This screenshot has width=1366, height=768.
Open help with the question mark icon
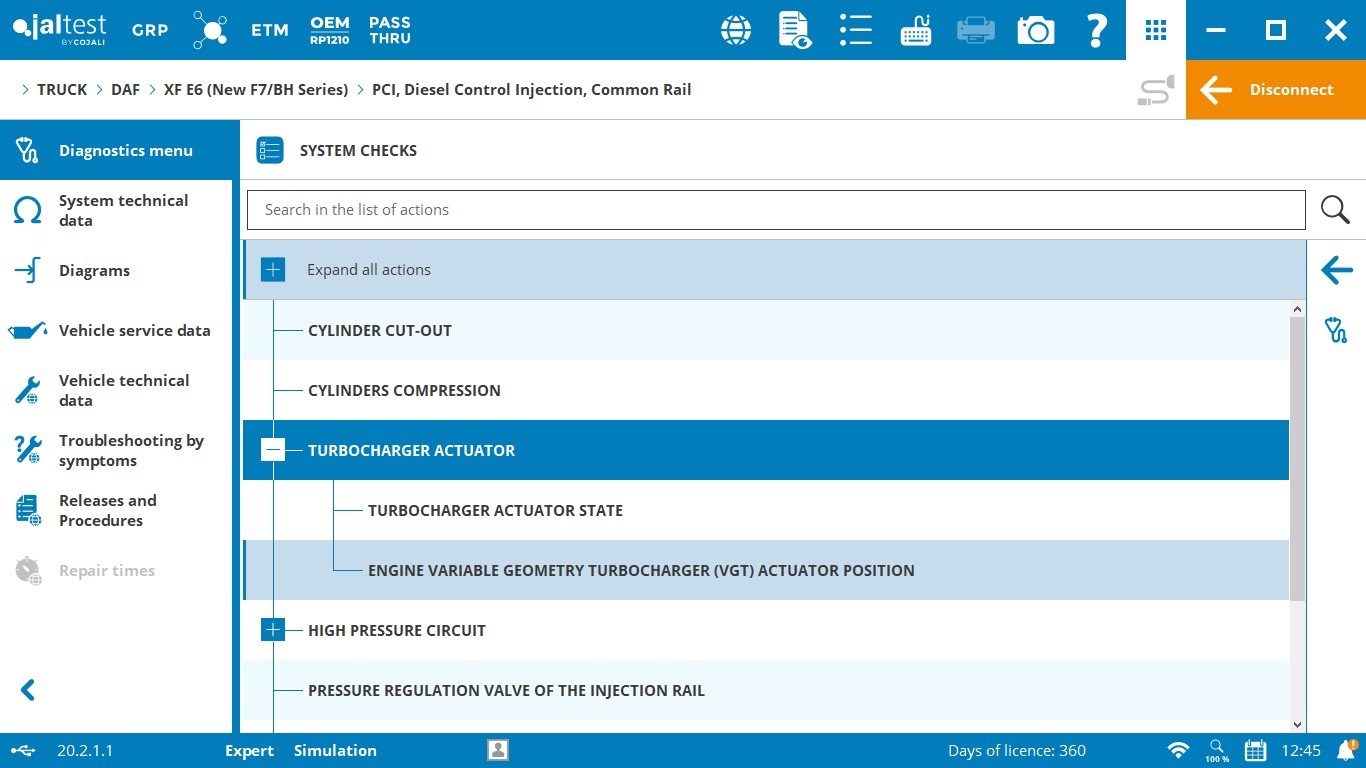(1096, 30)
